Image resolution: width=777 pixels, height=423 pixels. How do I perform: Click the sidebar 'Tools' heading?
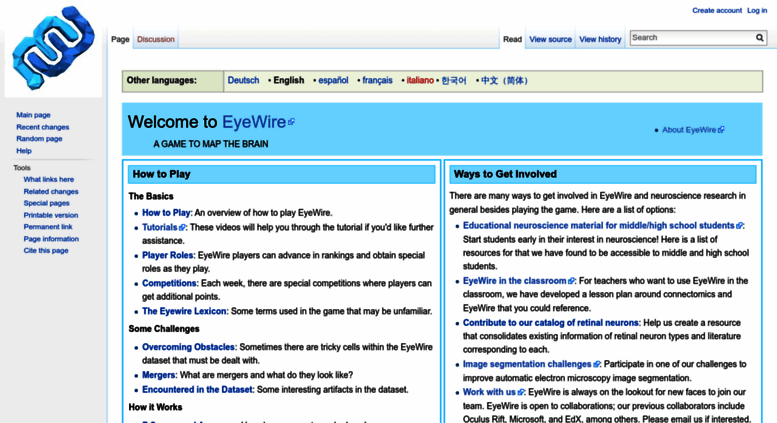22,168
